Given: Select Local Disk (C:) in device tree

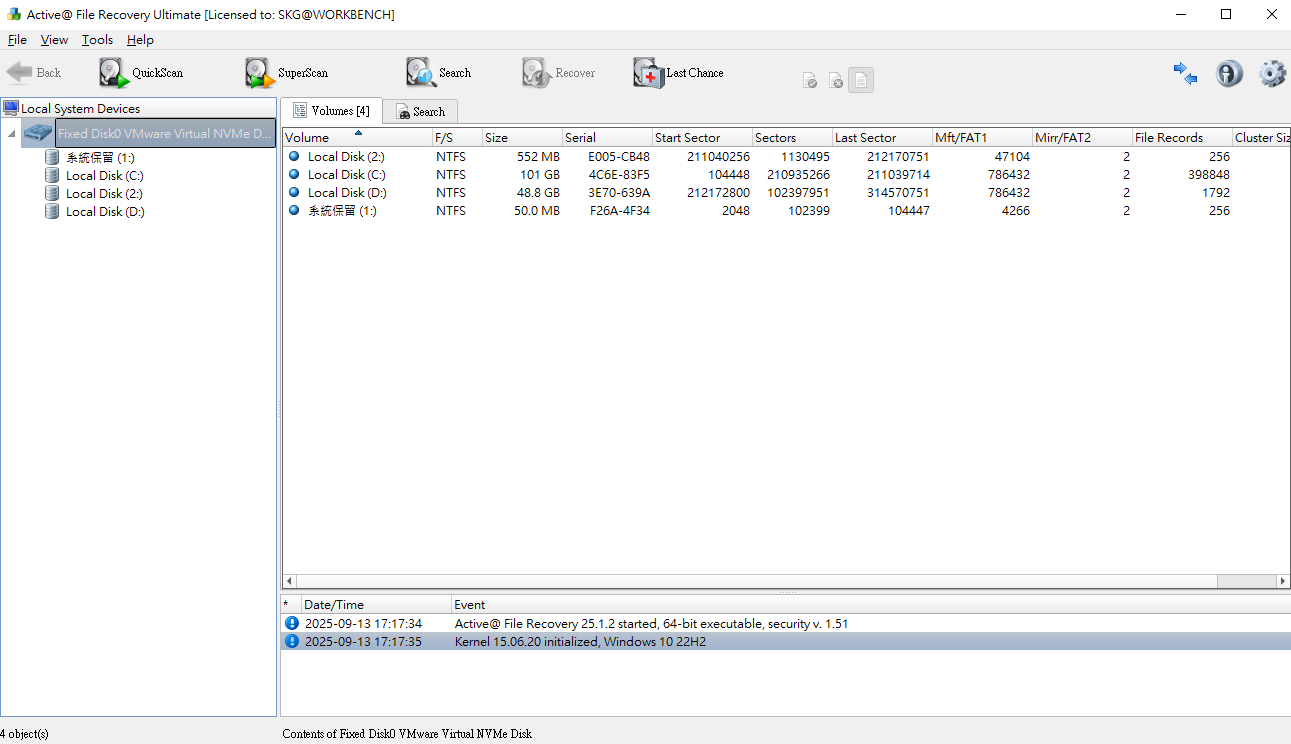Looking at the screenshot, I should click(104, 176).
